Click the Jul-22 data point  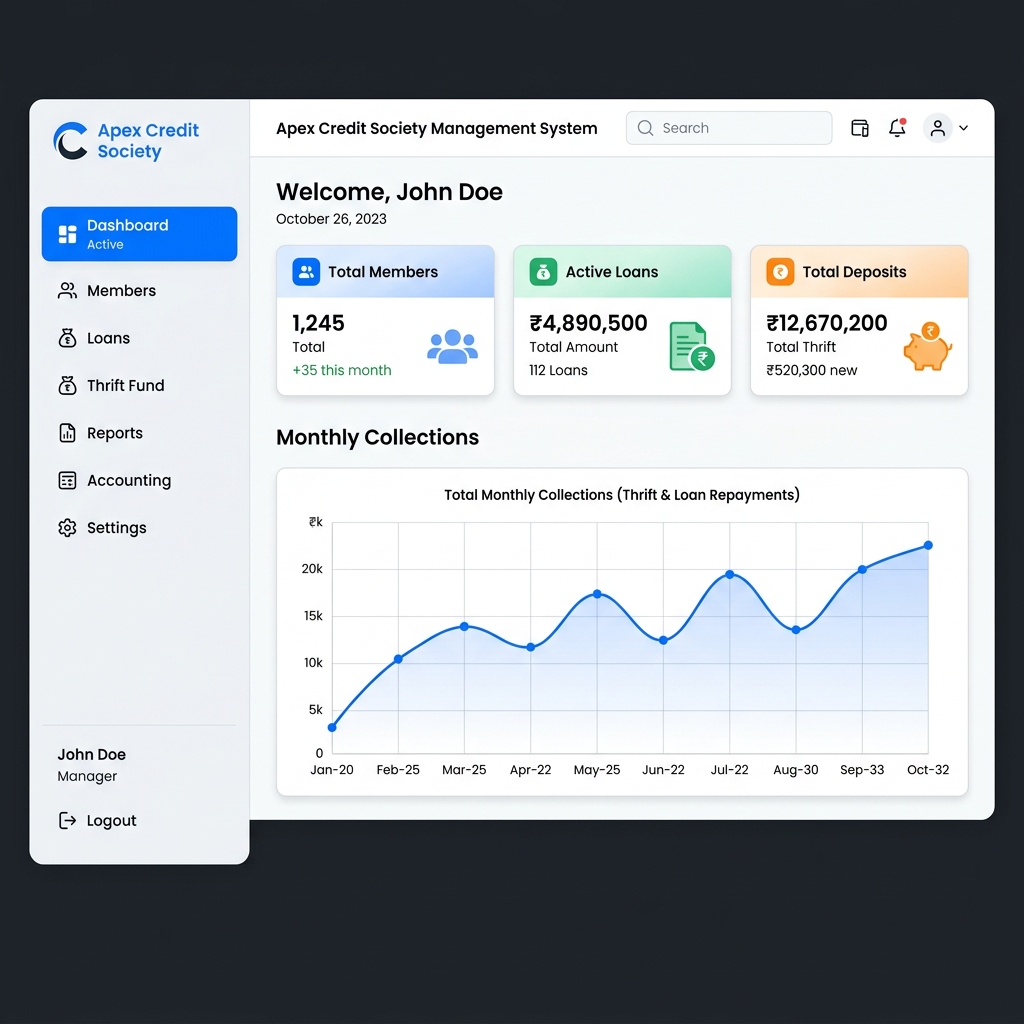[x=729, y=574]
